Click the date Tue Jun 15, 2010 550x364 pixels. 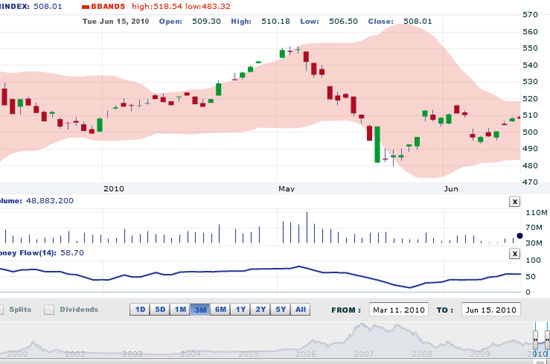(116, 21)
